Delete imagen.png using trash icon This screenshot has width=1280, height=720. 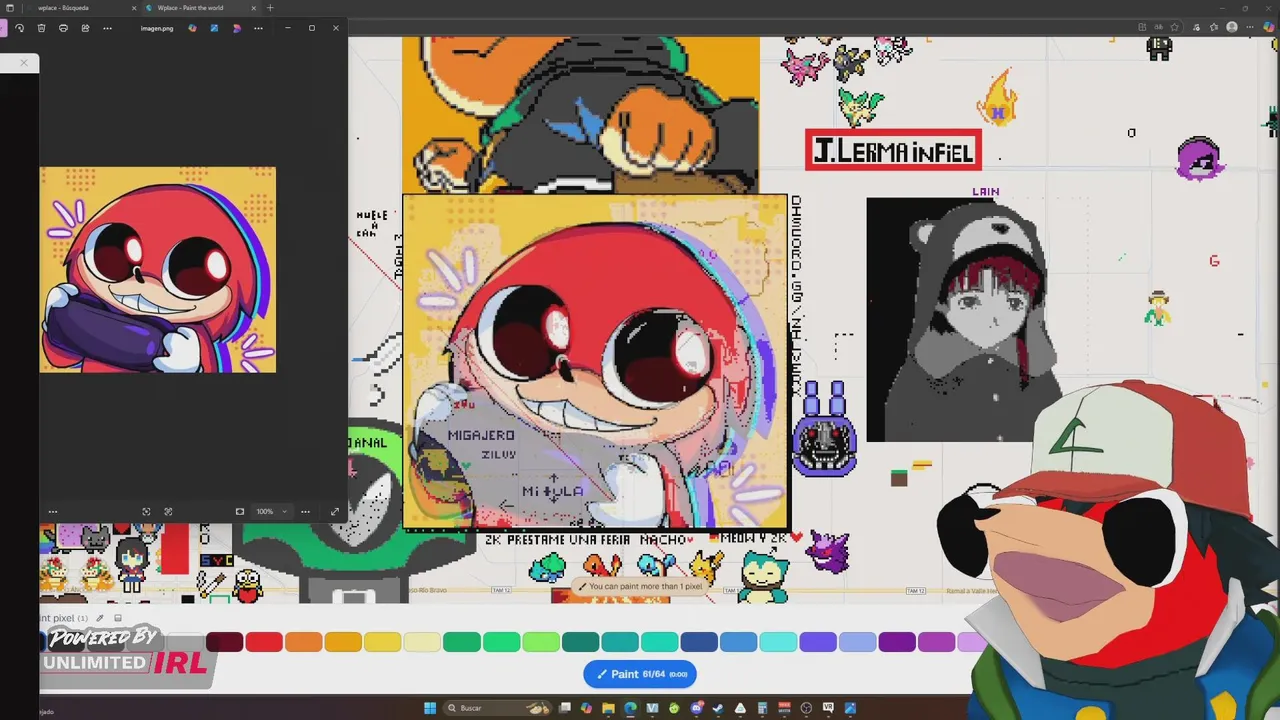[x=41, y=28]
